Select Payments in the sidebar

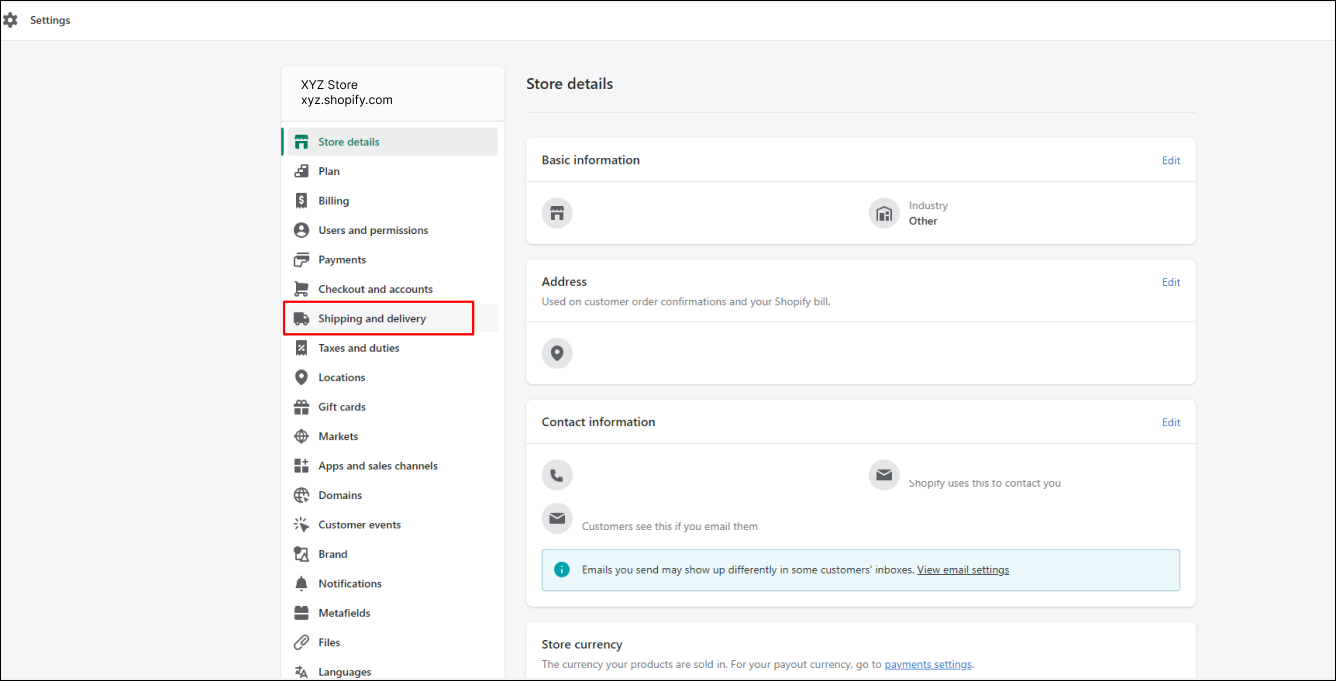click(390, 260)
